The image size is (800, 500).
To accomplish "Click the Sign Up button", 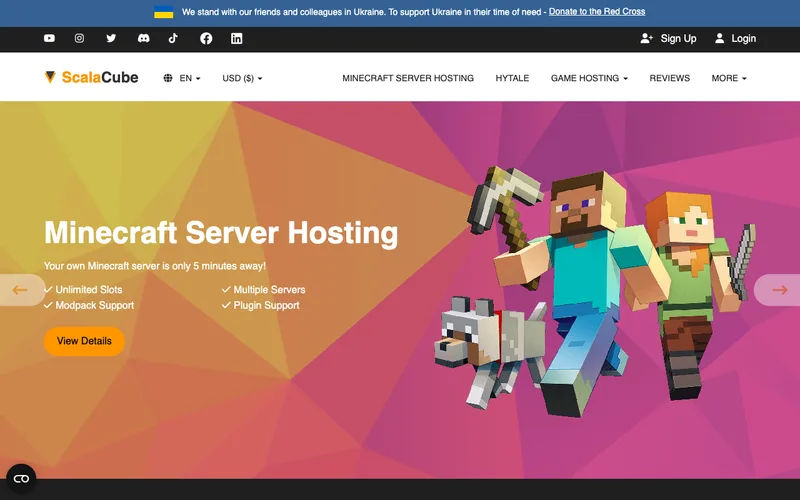I will 668,38.
